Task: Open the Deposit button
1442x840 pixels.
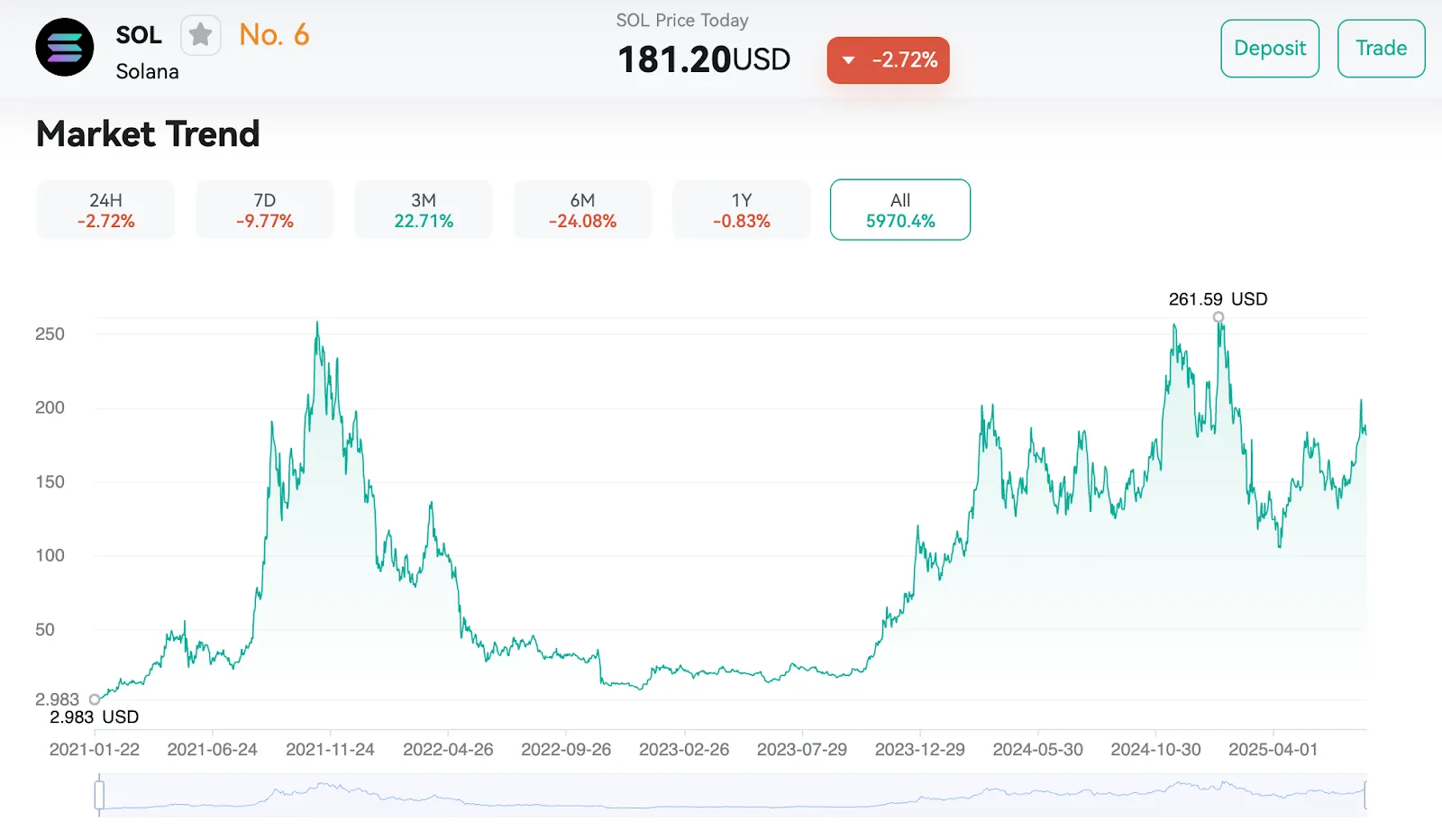Action: click(1270, 49)
